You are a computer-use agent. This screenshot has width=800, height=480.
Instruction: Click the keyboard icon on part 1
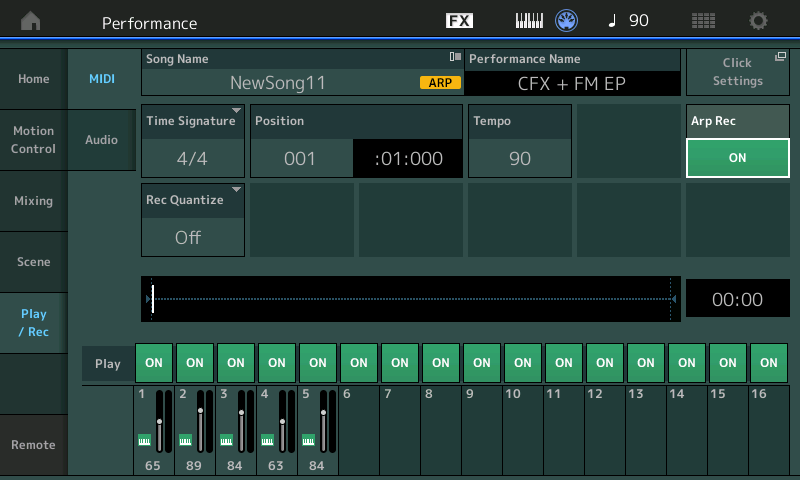(144, 440)
